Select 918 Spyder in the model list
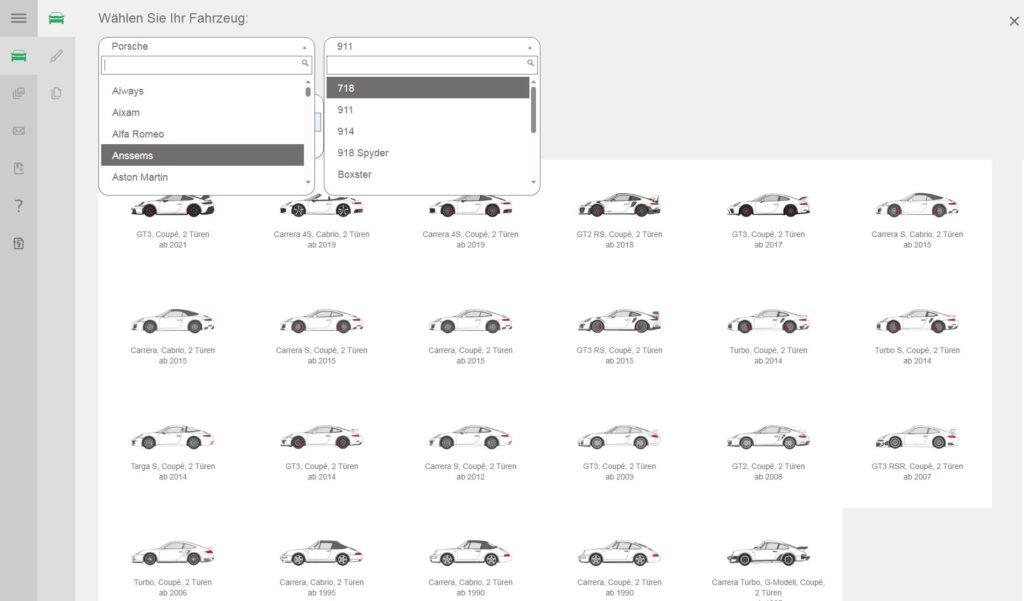1024x601 pixels. (428, 153)
